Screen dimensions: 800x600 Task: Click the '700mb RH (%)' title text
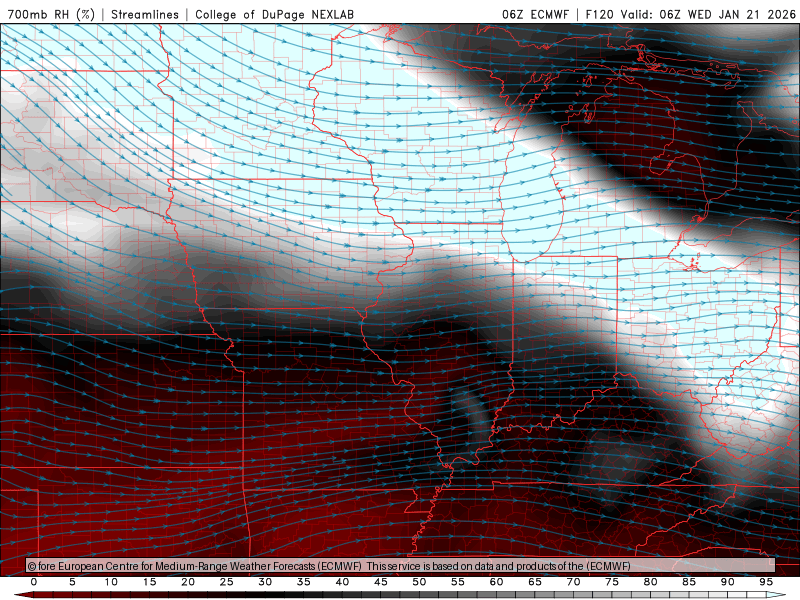point(51,14)
